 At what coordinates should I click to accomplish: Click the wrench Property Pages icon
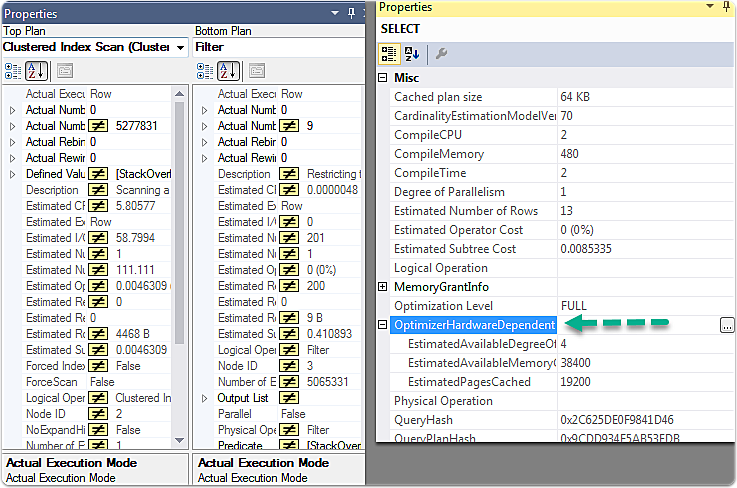(x=441, y=54)
